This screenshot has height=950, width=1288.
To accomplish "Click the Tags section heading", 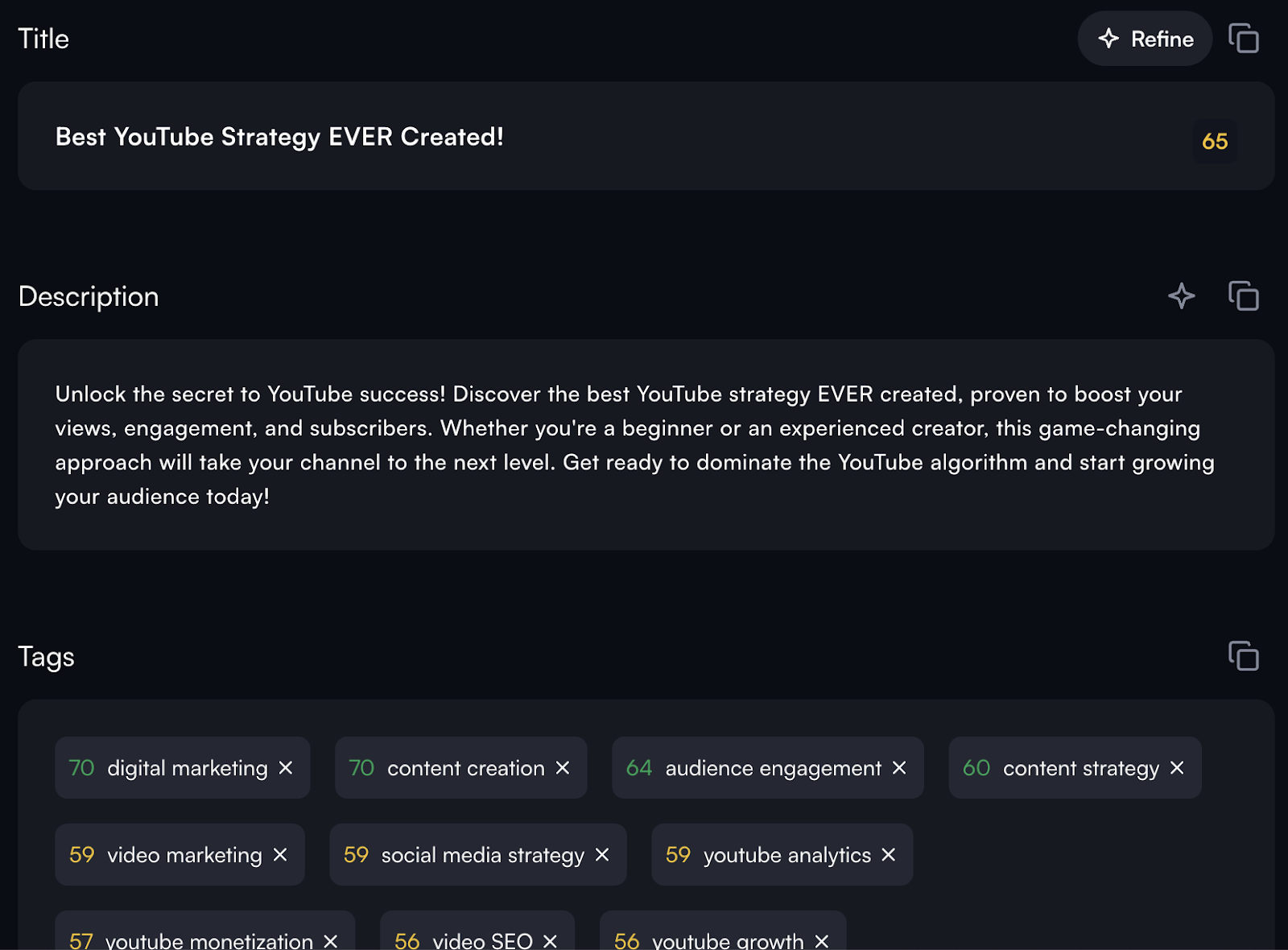I will point(46,657).
